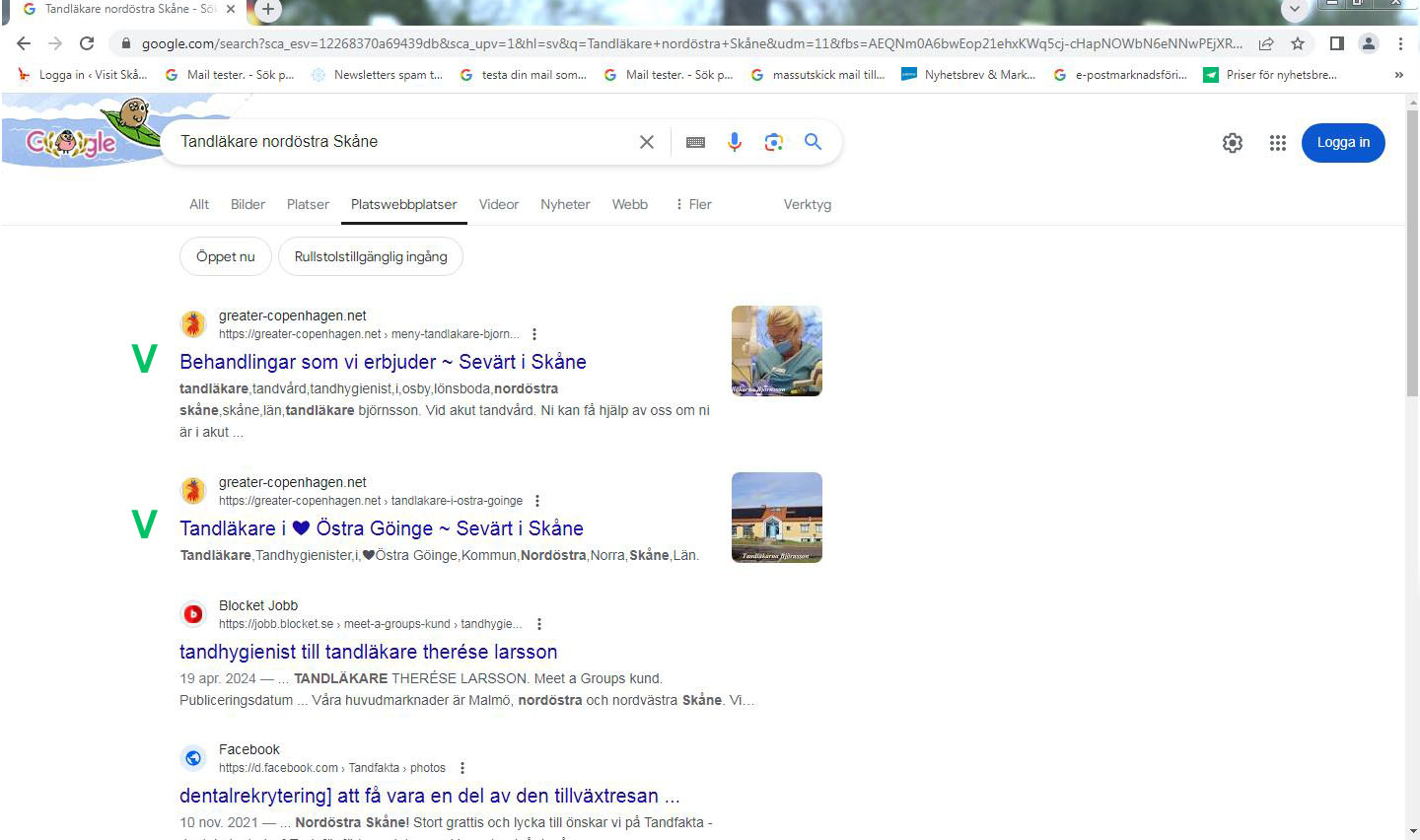
Task: Submit search with the magnifier icon
Action: 813,142
